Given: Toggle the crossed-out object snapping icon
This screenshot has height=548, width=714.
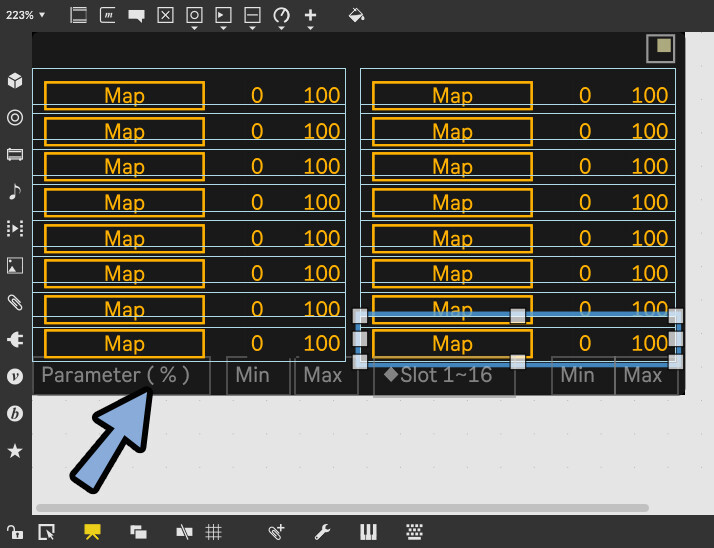Looking at the screenshot, I should click(x=184, y=532).
